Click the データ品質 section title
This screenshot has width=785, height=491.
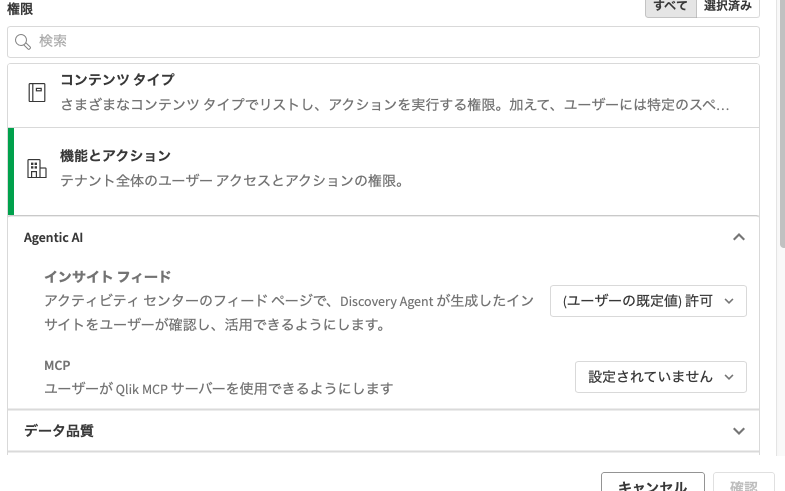click(59, 432)
